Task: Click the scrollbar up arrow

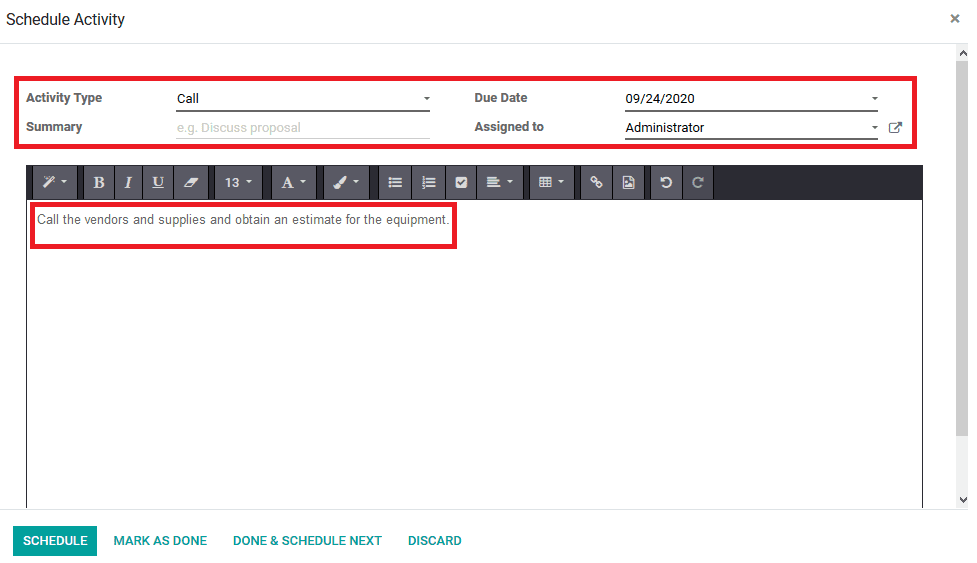Action: tap(963, 54)
